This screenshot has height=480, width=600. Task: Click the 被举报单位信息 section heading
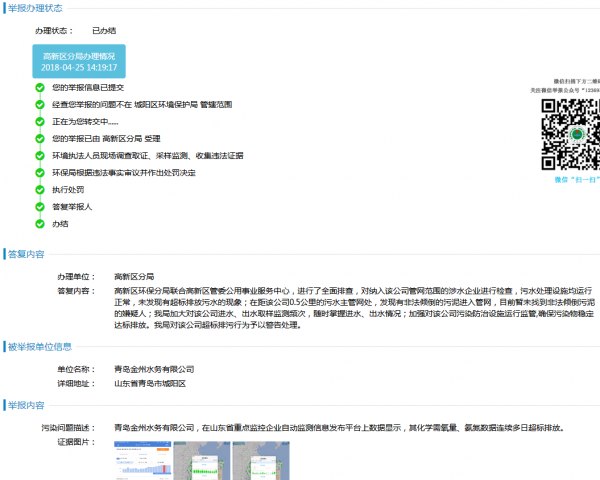click(39, 347)
